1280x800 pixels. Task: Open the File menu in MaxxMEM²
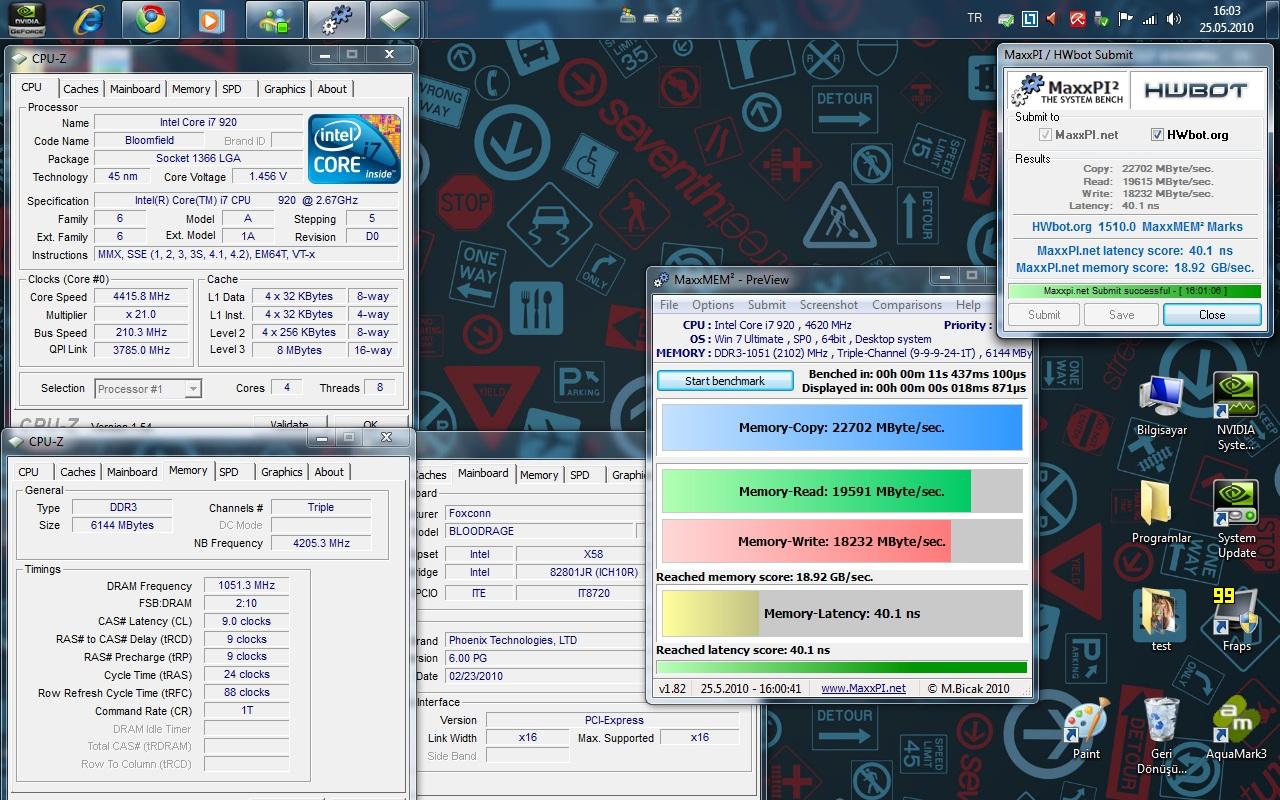(x=669, y=305)
